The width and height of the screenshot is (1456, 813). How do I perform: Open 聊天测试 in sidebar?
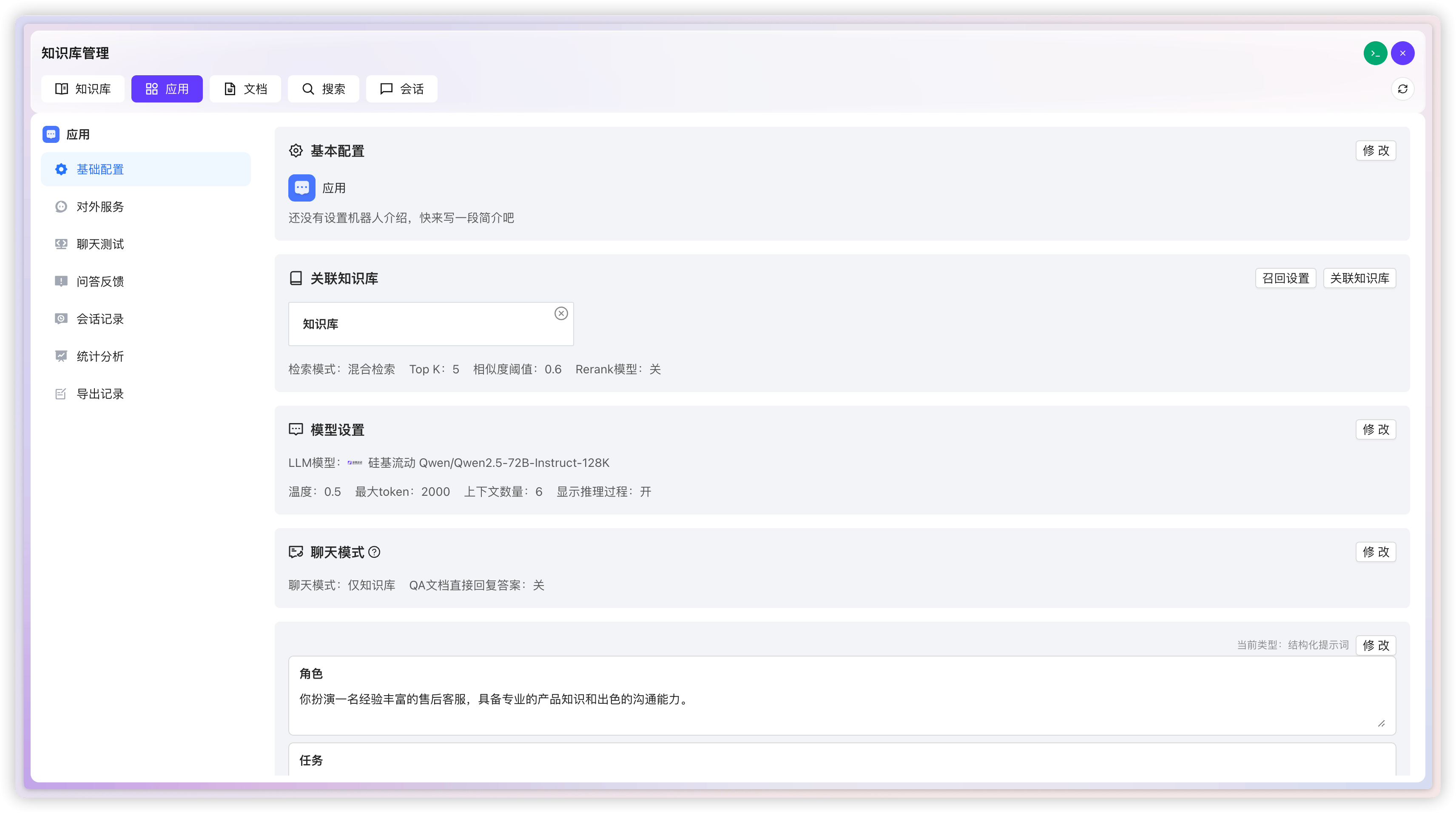pyautogui.click(x=146, y=244)
